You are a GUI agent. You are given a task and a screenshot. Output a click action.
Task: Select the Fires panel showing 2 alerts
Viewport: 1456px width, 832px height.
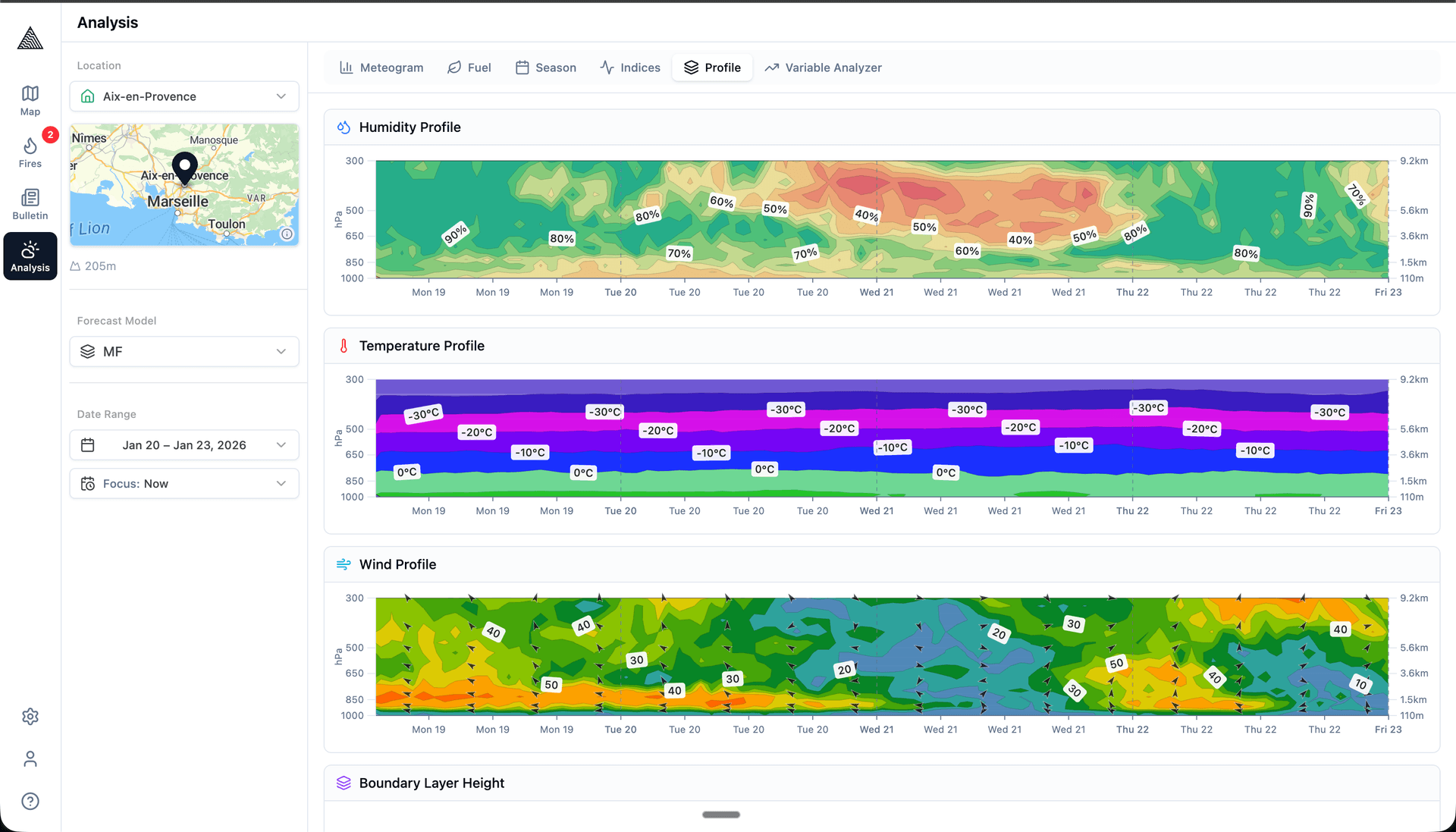(30, 150)
